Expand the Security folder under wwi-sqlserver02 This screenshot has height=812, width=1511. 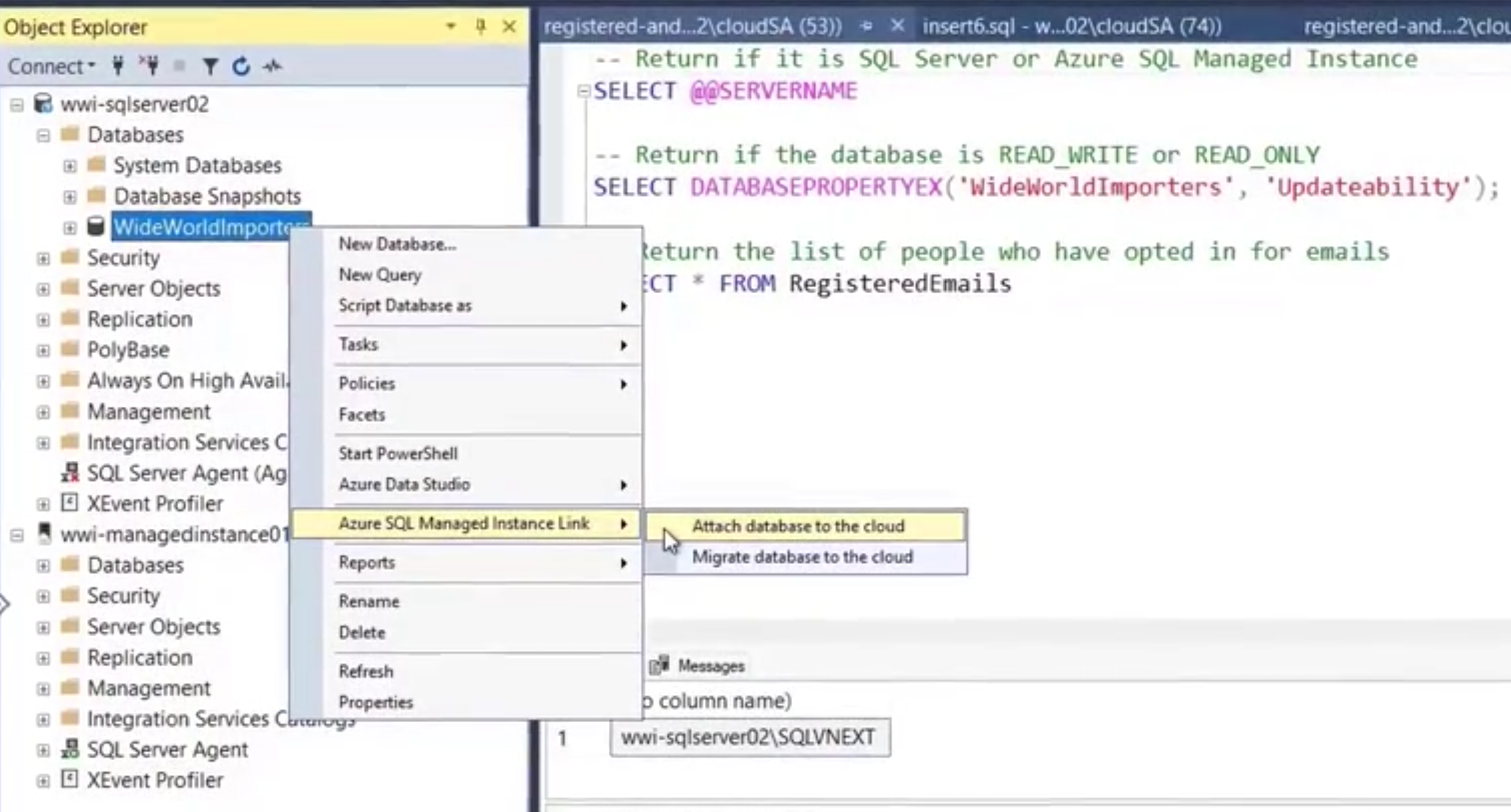pos(43,258)
